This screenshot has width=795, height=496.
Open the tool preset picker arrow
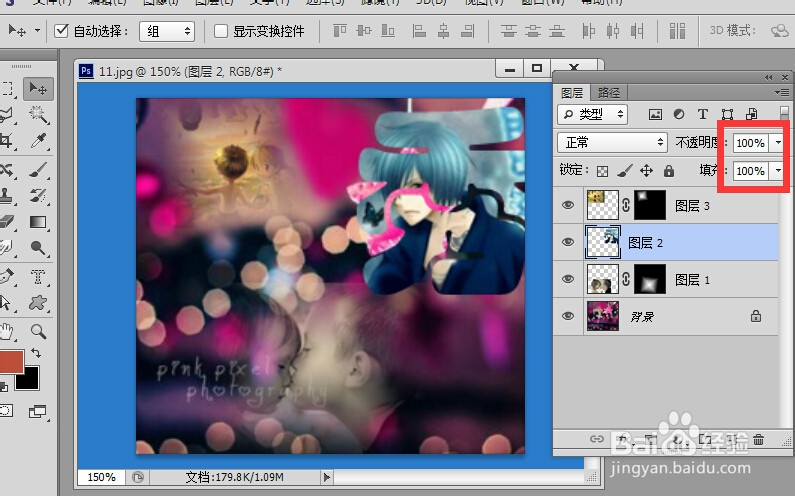coord(37,31)
